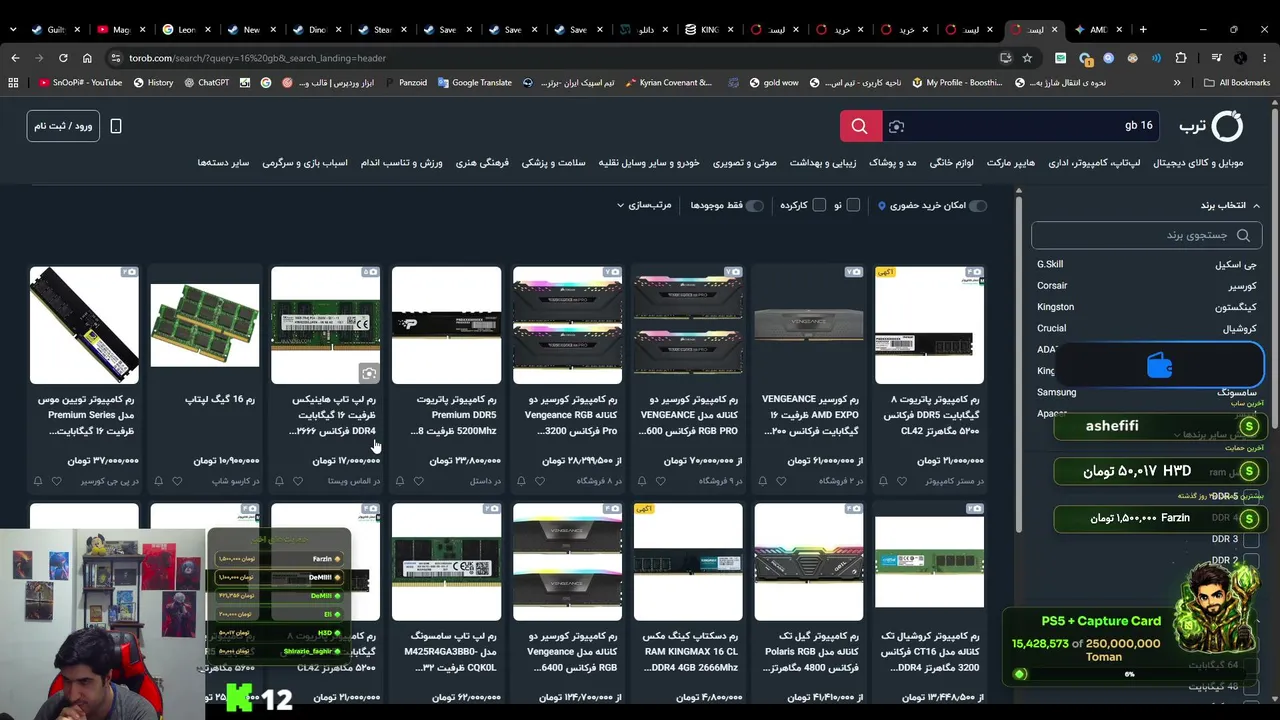Click the red search button in Torob header
Screen dimensions: 1280x720
859,126
